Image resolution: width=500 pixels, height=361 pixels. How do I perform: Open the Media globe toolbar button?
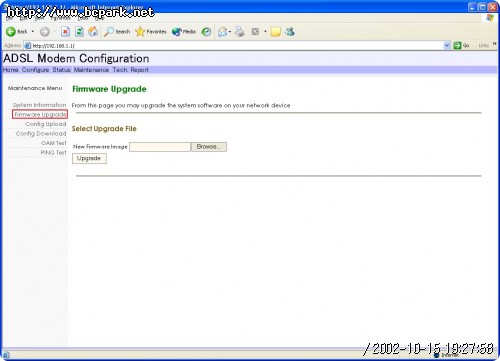[184, 32]
